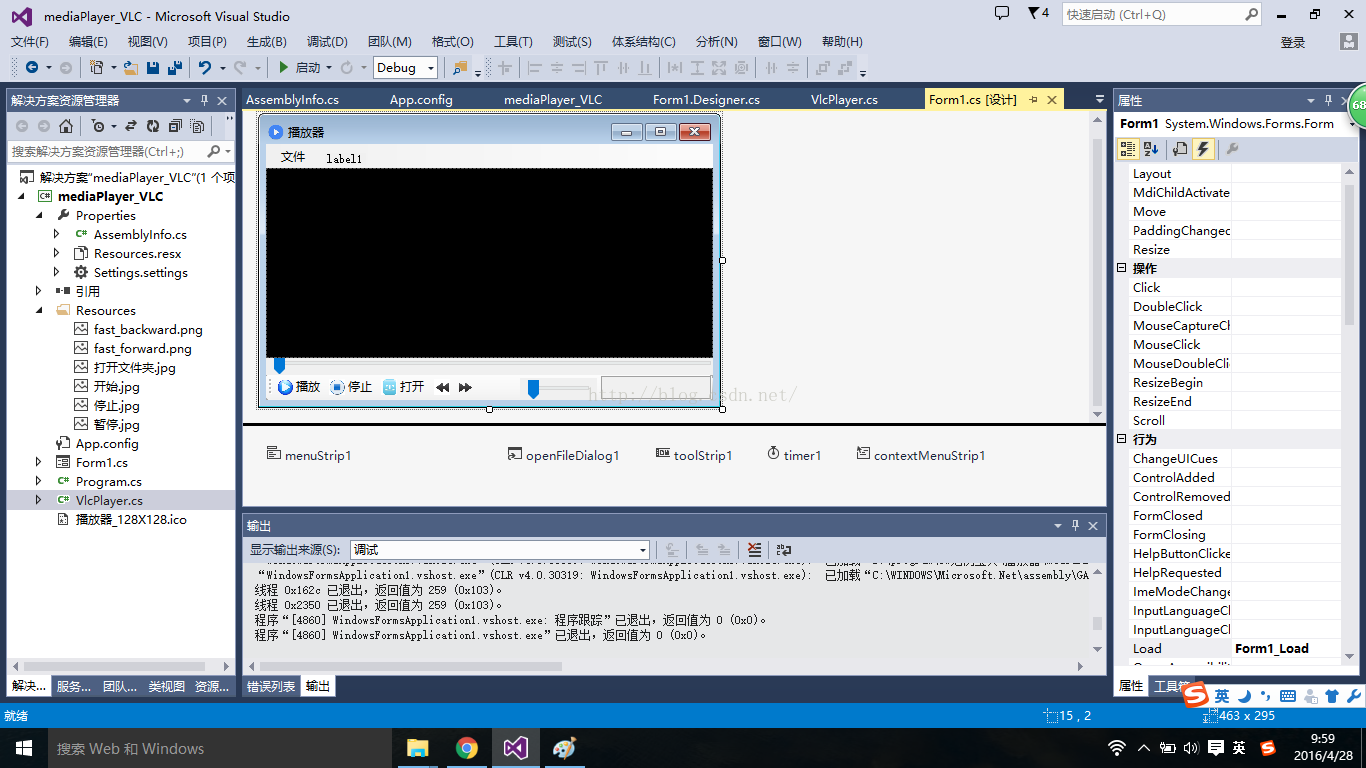Click the Property Pages icon in Properties
Screen dimensions: 1366x768
(x=1232, y=149)
